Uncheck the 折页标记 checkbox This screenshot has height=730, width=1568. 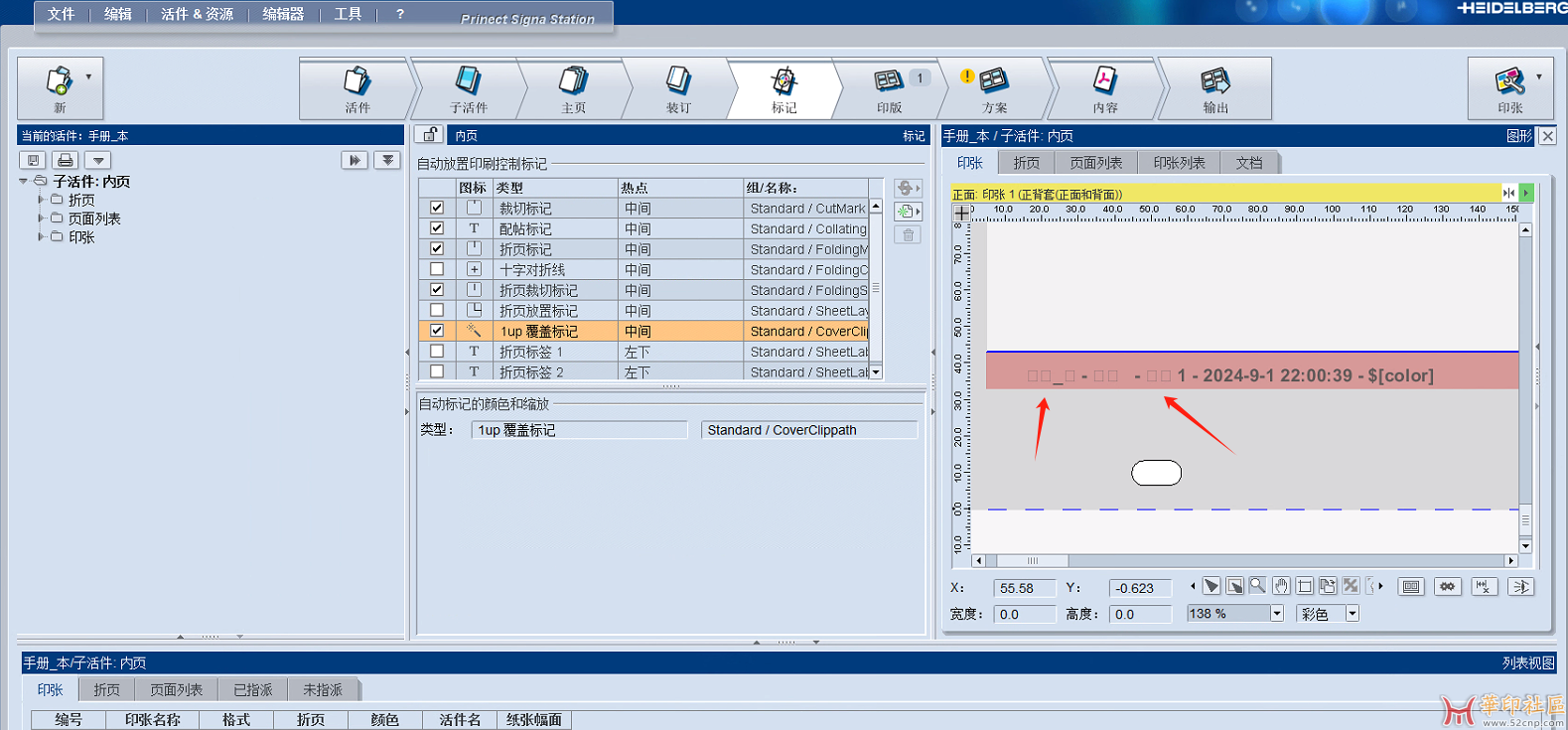coord(437,248)
